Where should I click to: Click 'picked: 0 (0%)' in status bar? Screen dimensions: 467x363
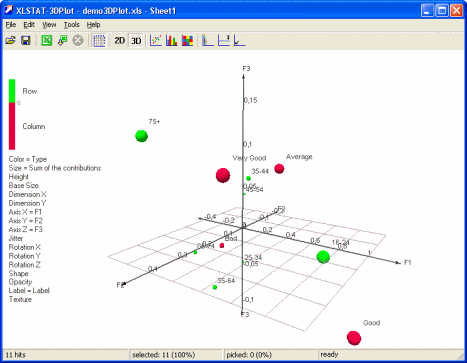(x=249, y=355)
